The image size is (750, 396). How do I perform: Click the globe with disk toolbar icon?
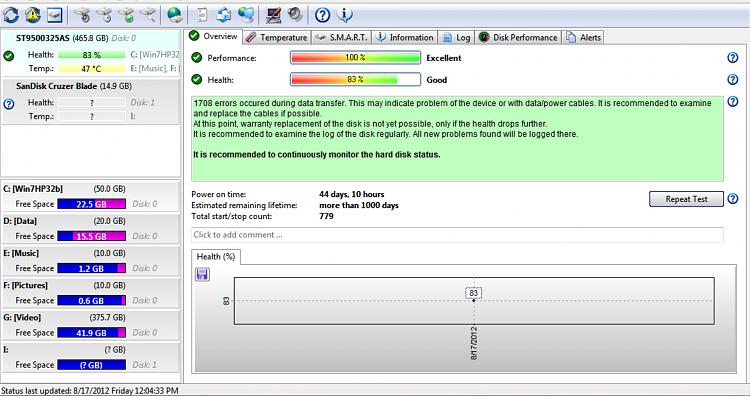(175, 15)
